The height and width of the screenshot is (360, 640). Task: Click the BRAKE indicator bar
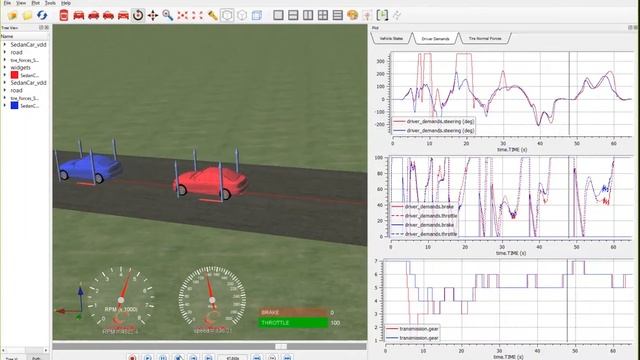(x=293, y=312)
